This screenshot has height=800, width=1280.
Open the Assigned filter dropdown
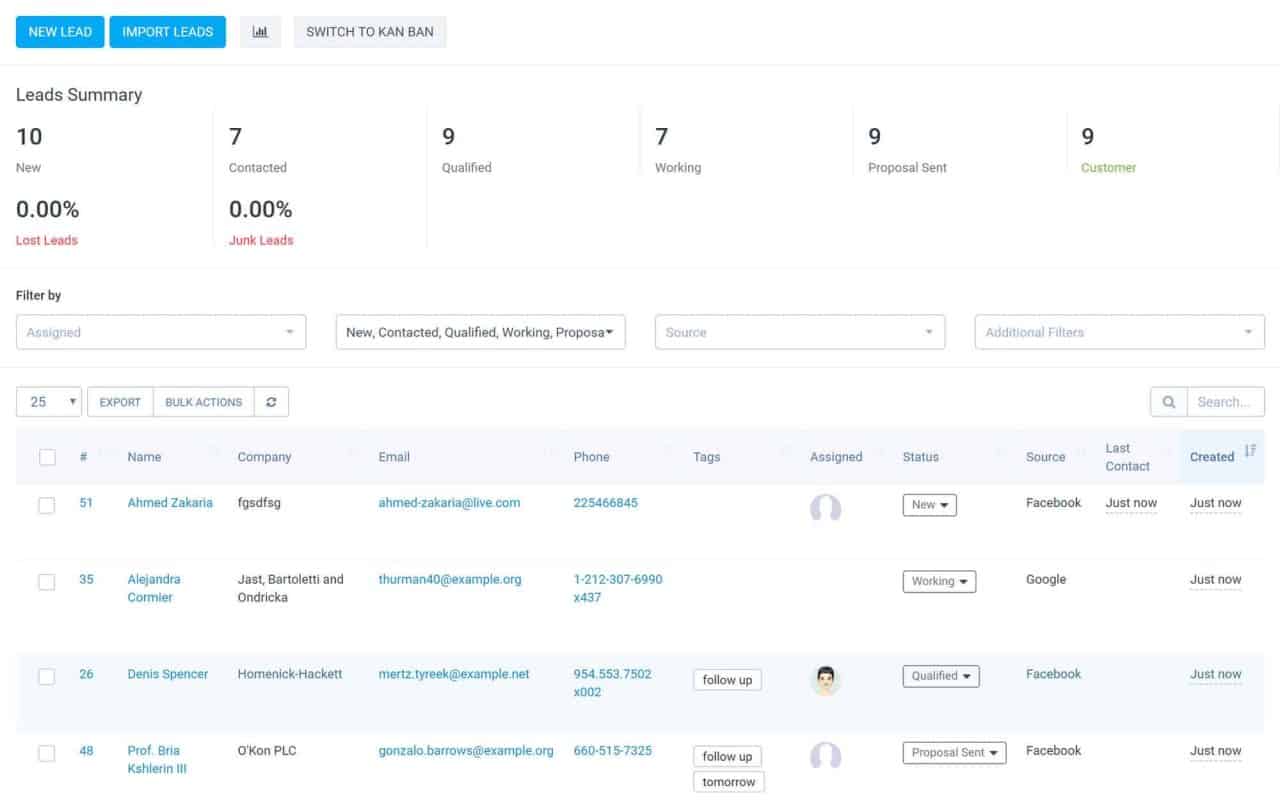coord(161,332)
